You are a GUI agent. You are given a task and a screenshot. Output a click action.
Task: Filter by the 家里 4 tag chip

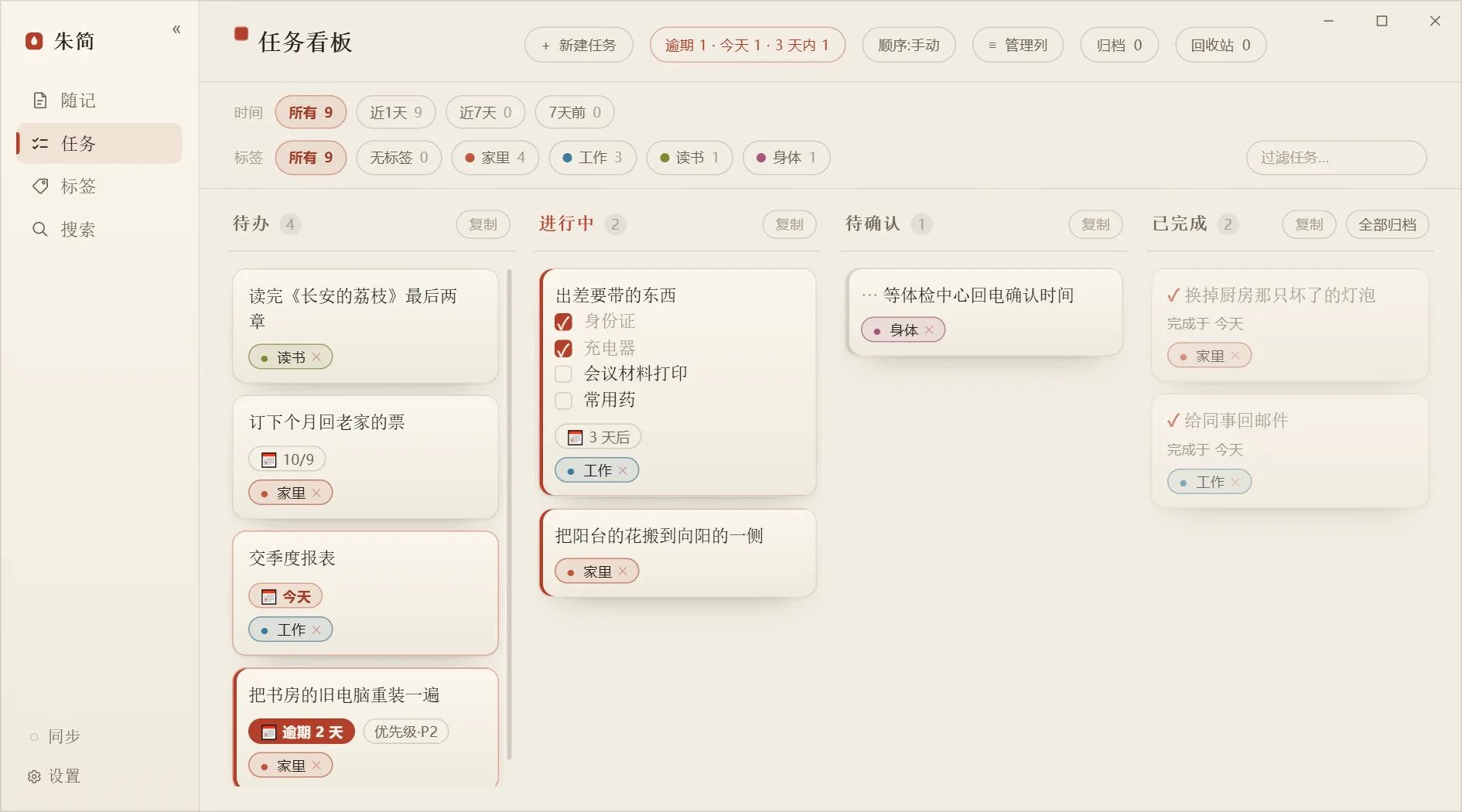coord(495,158)
